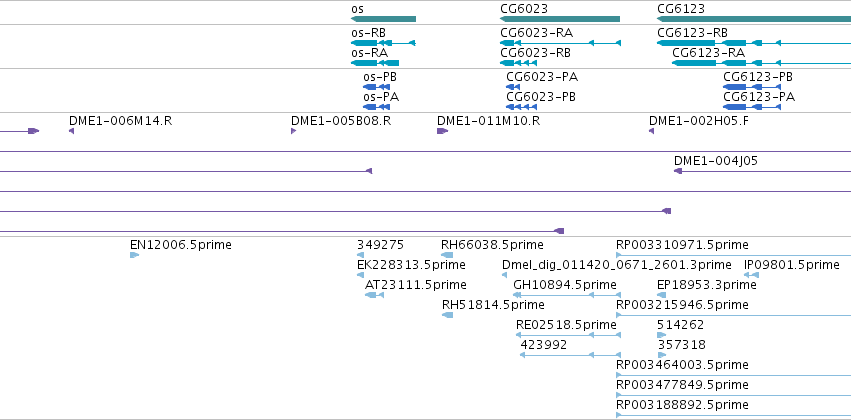
Task: Click the CG6023 gene bar
Action: click(560, 19)
